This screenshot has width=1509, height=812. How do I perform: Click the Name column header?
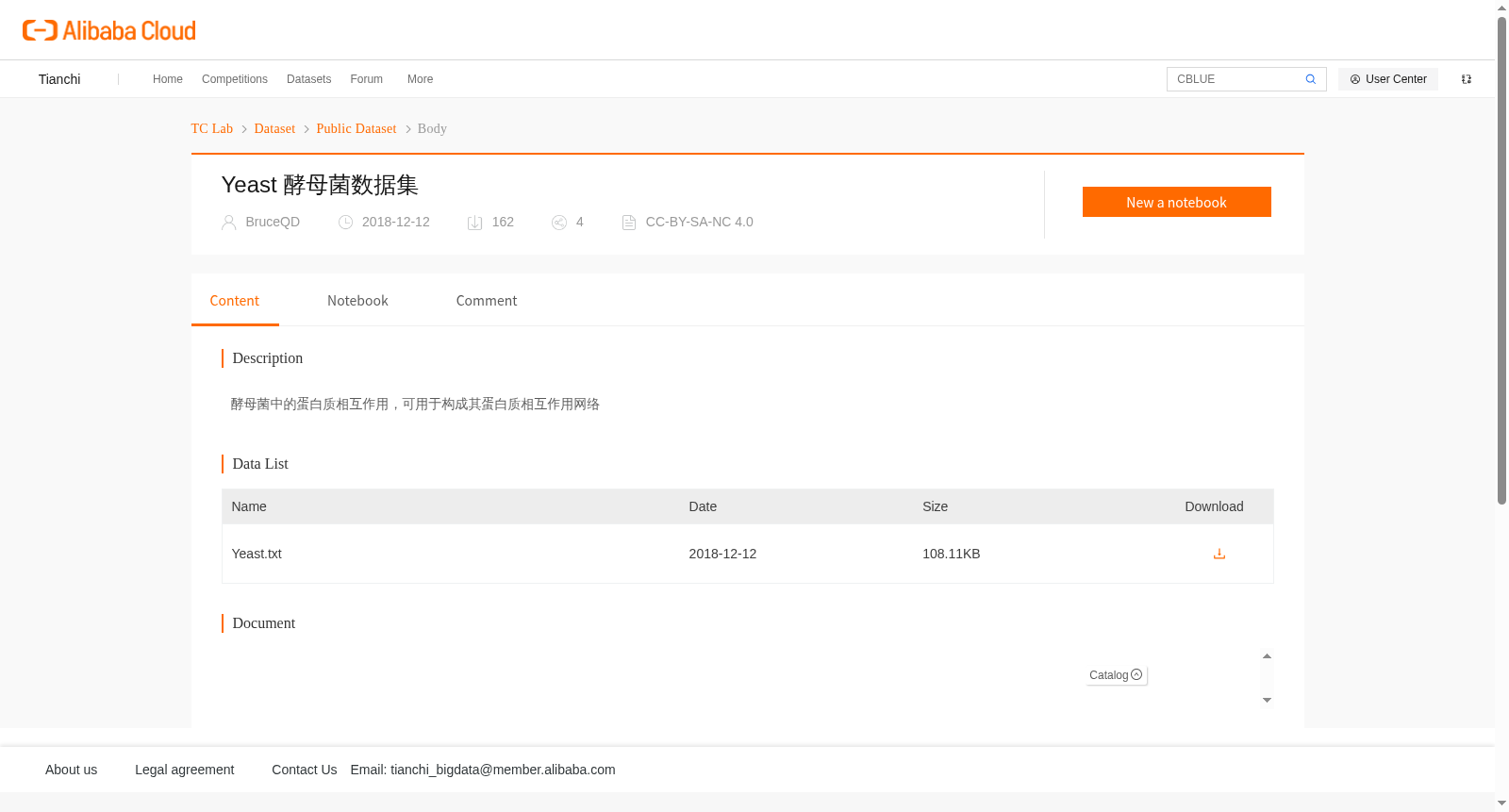(249, 506)
